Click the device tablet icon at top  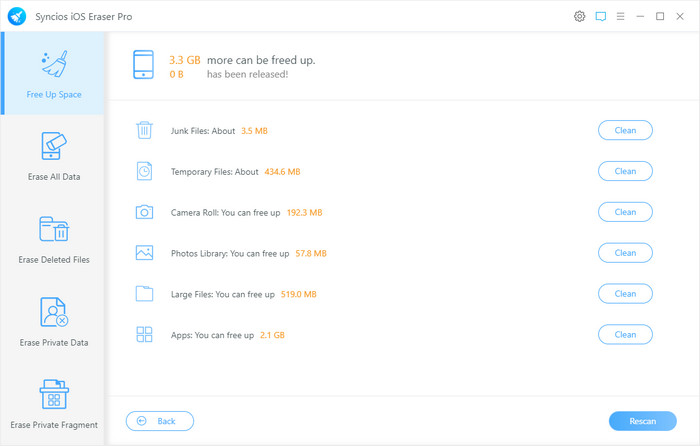(x=143, y=65)
